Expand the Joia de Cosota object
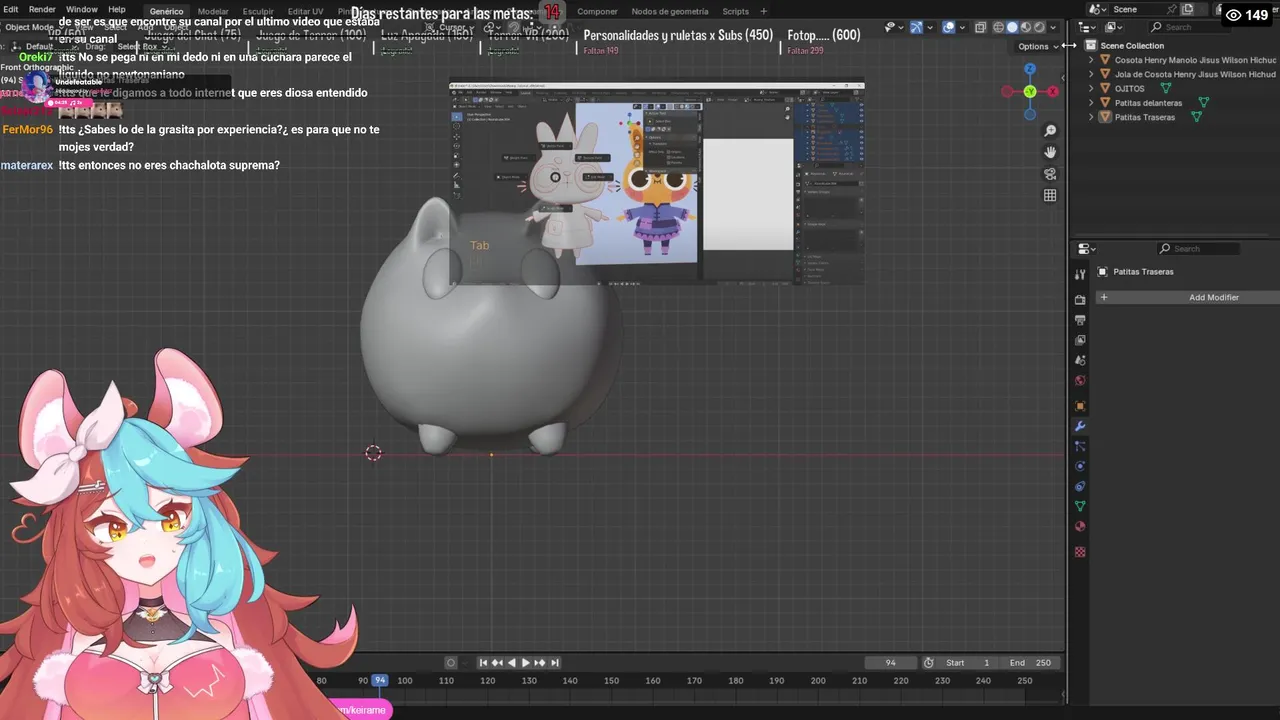The width and height of the screenshot is (1280, 720). [1091, 74]
